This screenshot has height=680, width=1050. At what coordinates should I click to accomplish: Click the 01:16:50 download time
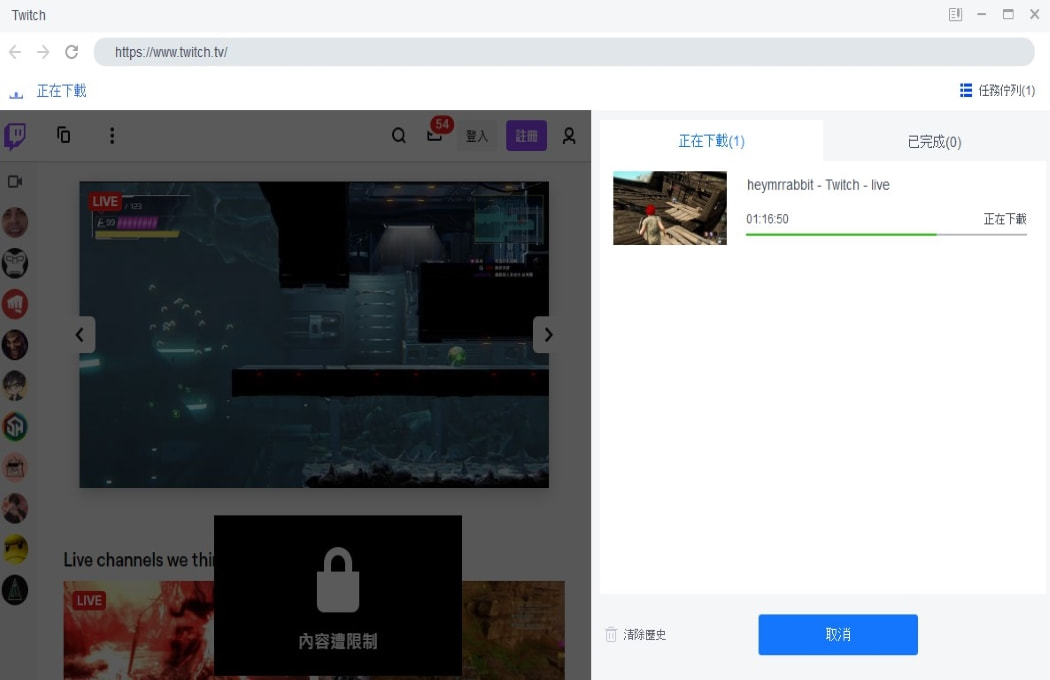767,219
